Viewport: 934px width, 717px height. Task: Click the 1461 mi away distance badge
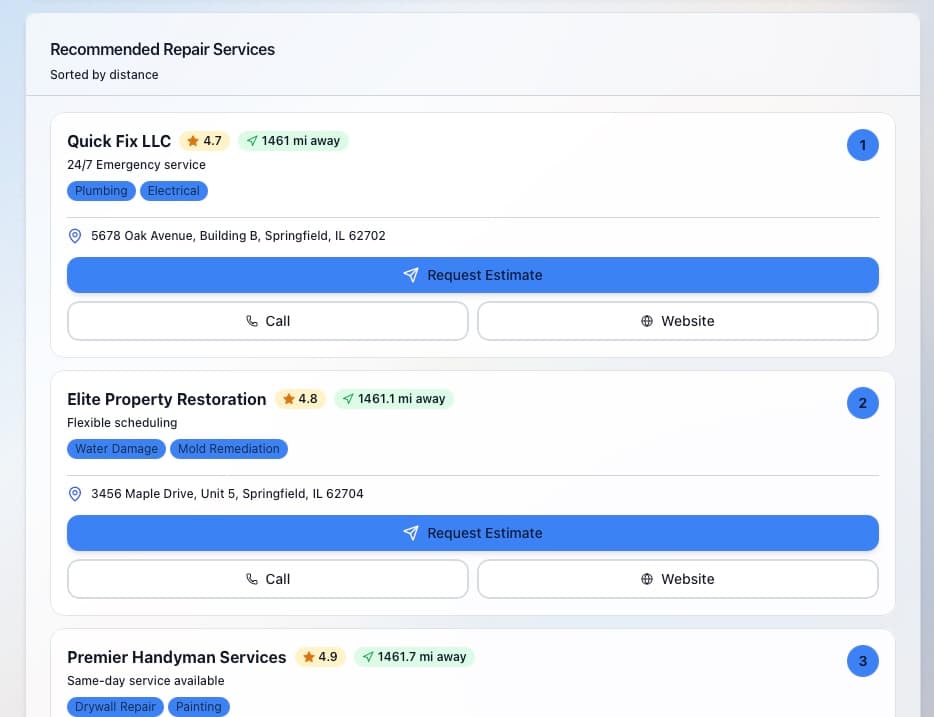click(293, 141)
